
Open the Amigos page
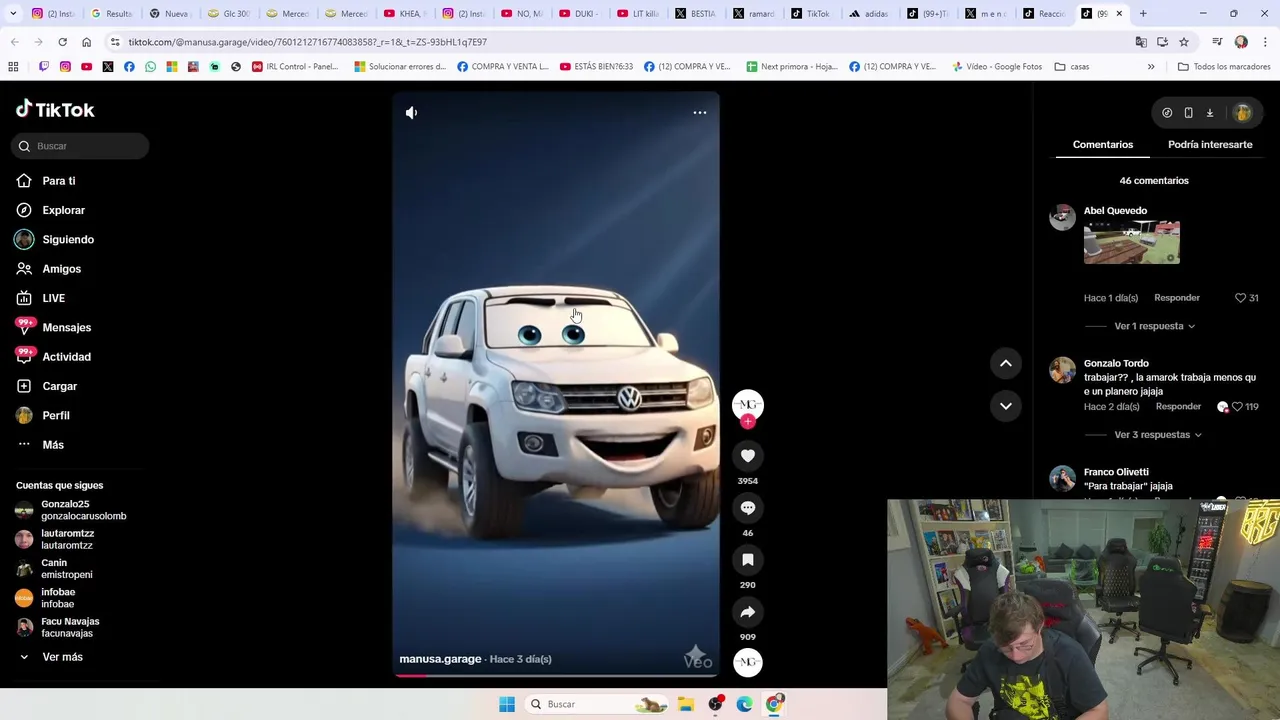(61, 269)
